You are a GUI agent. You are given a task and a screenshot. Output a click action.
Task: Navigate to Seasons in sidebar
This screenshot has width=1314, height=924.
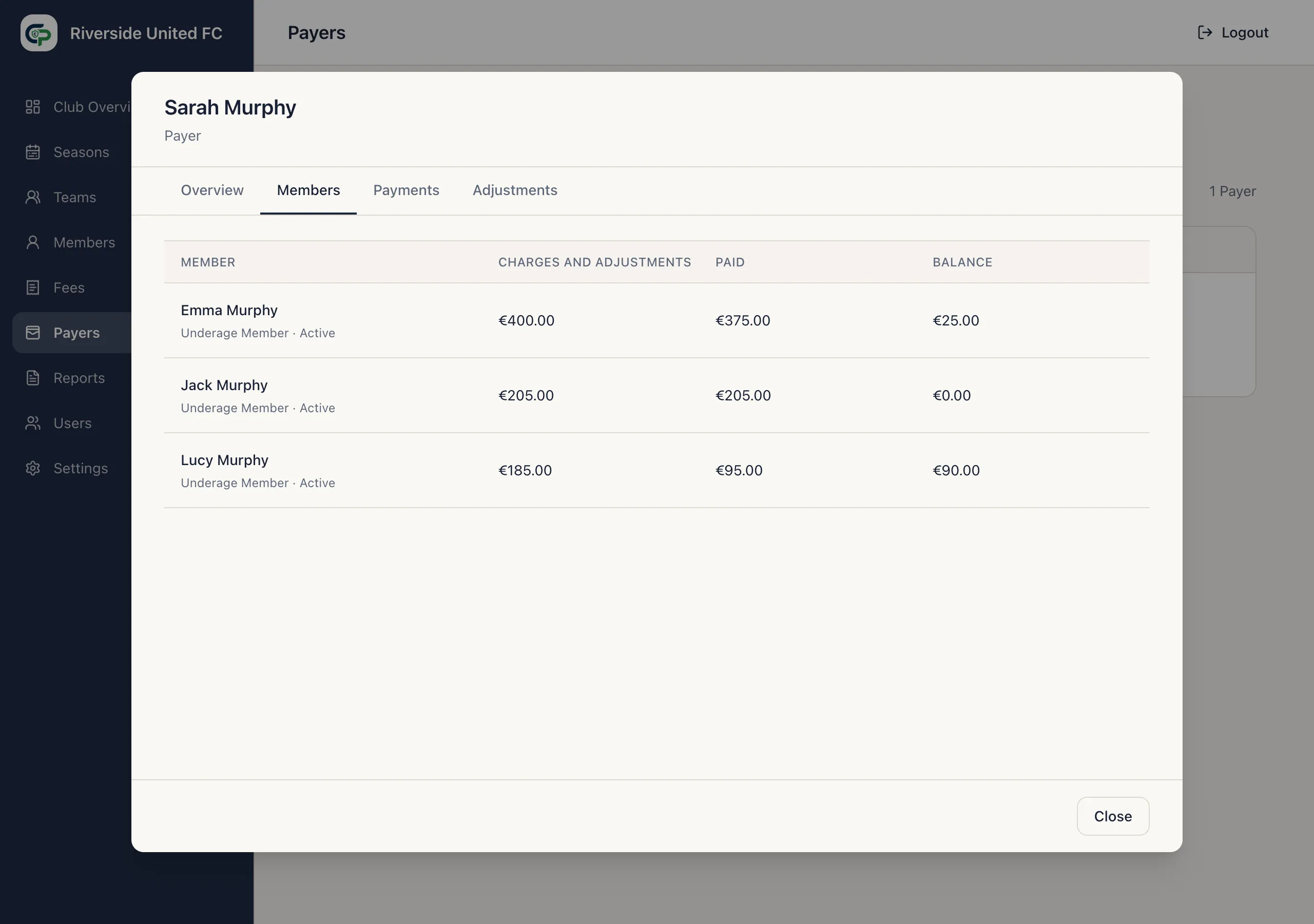(81, 152)
